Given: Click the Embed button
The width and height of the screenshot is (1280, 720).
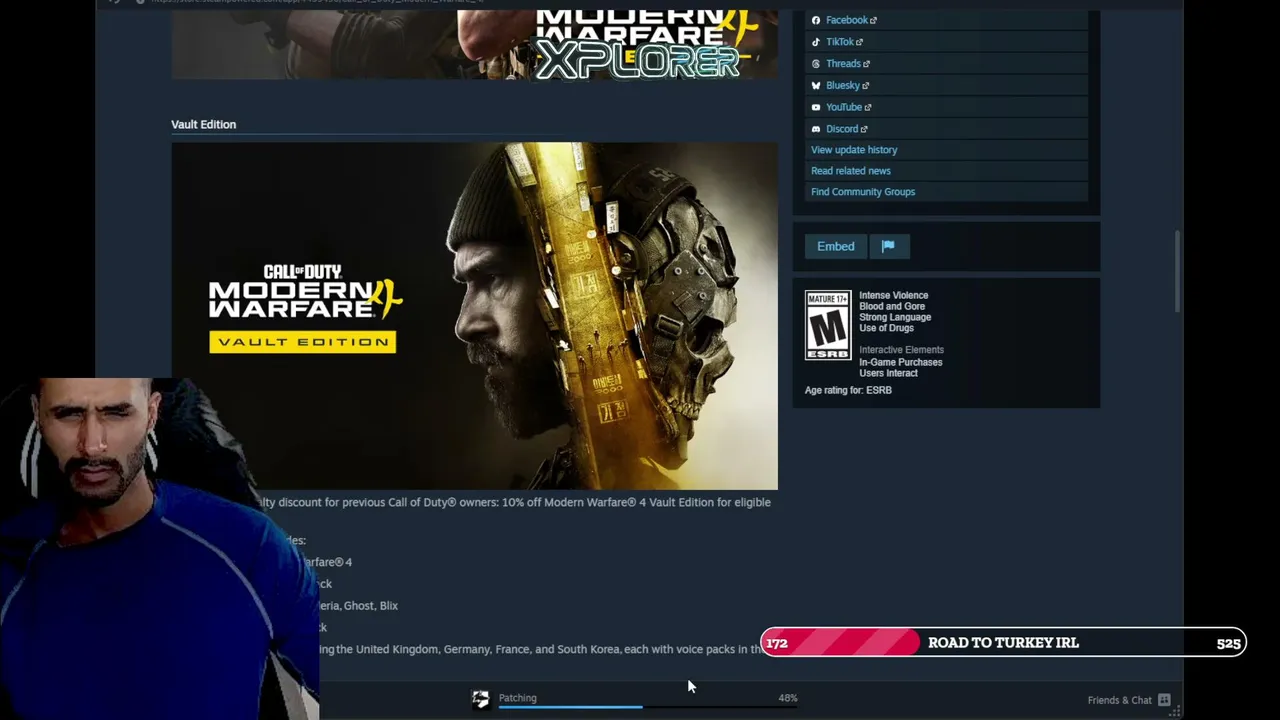Looking at the screenshot, I should [x=836, y=246].
